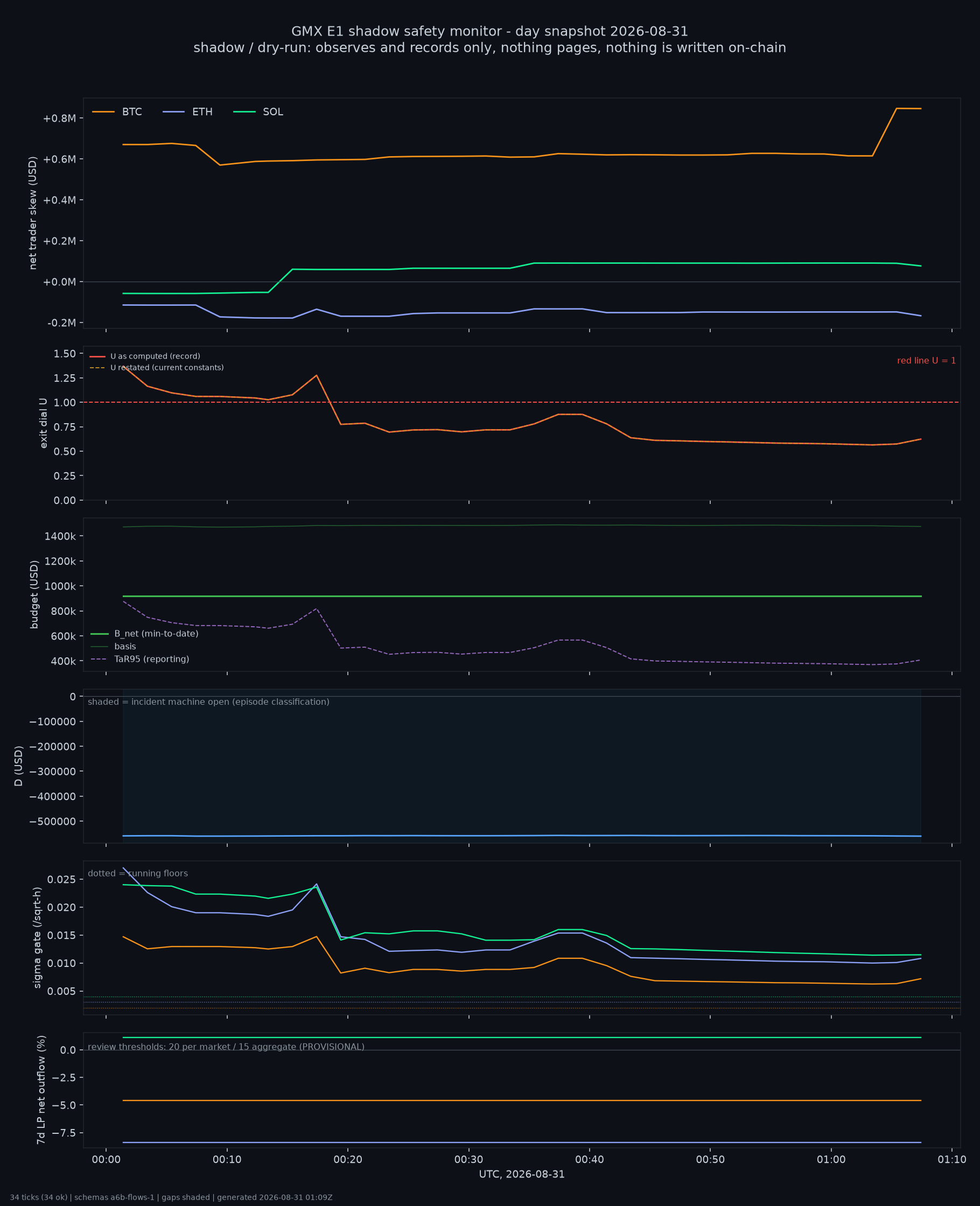Click the '-0.2M' tick label
The image size is (980, 1206).
[x=61, y=323]
